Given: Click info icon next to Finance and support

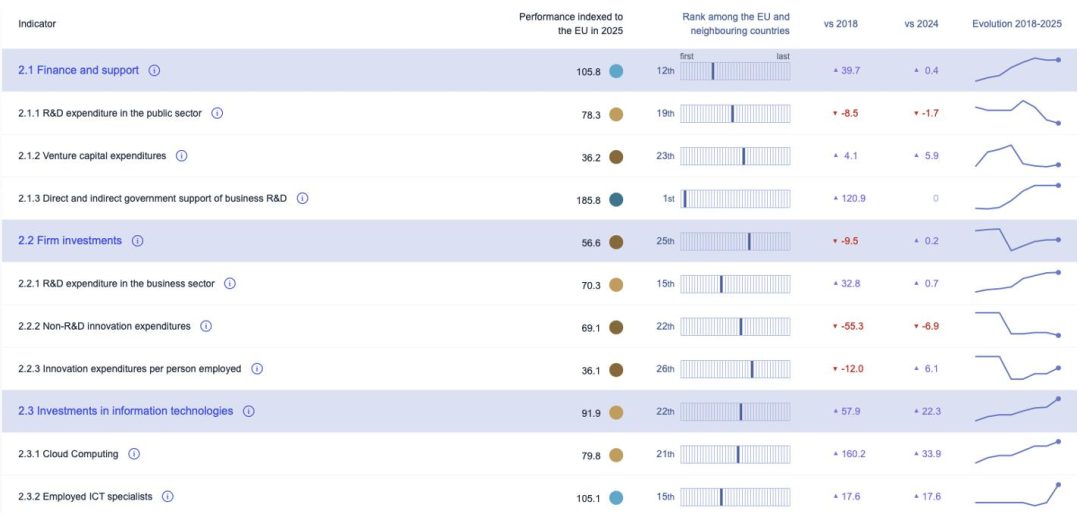Looking at the screenshot, I should point(155,71).
